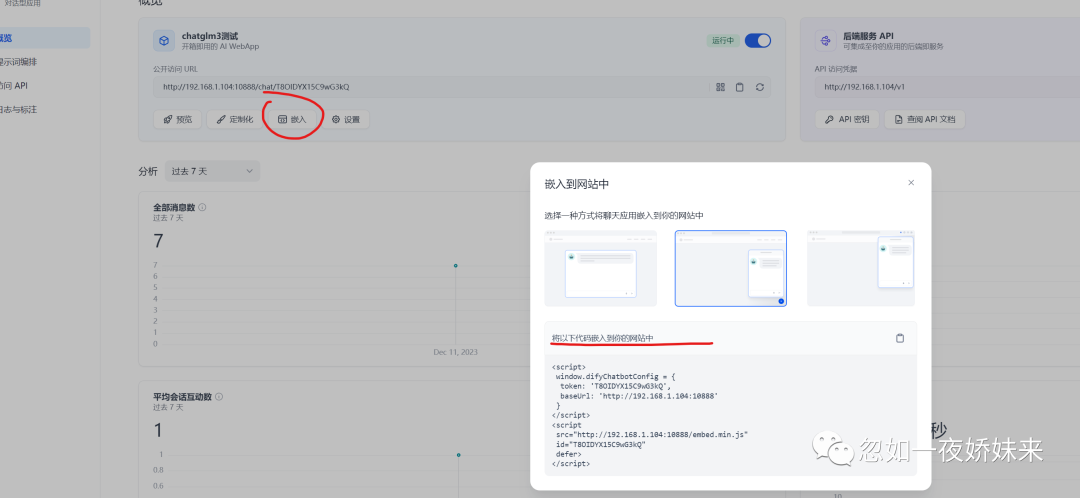Click the embed script code block

click(x=731, y=415)
